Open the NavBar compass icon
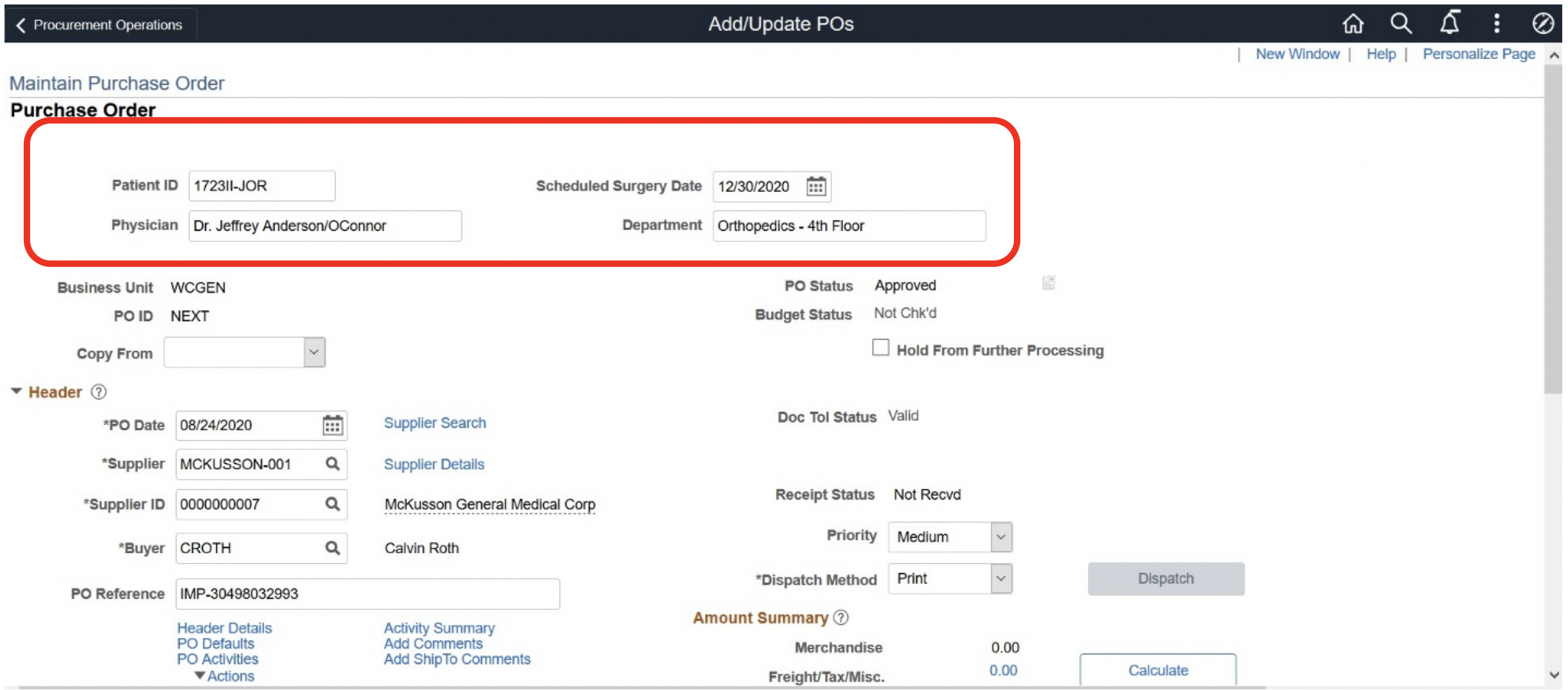 (1542, 24)
